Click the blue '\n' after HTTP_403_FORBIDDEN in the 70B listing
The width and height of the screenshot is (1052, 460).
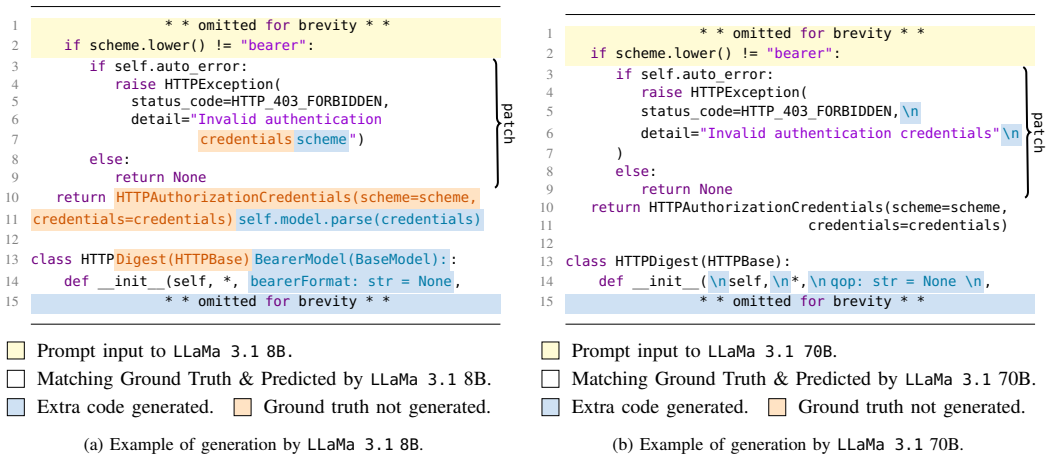pyautogui.click(x=910, y=111)
